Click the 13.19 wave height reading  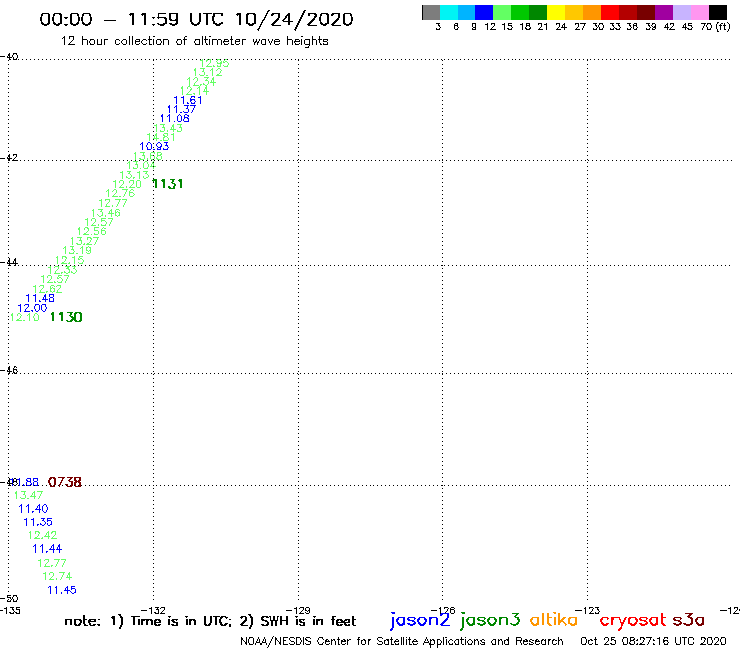(x=77, y=251)
